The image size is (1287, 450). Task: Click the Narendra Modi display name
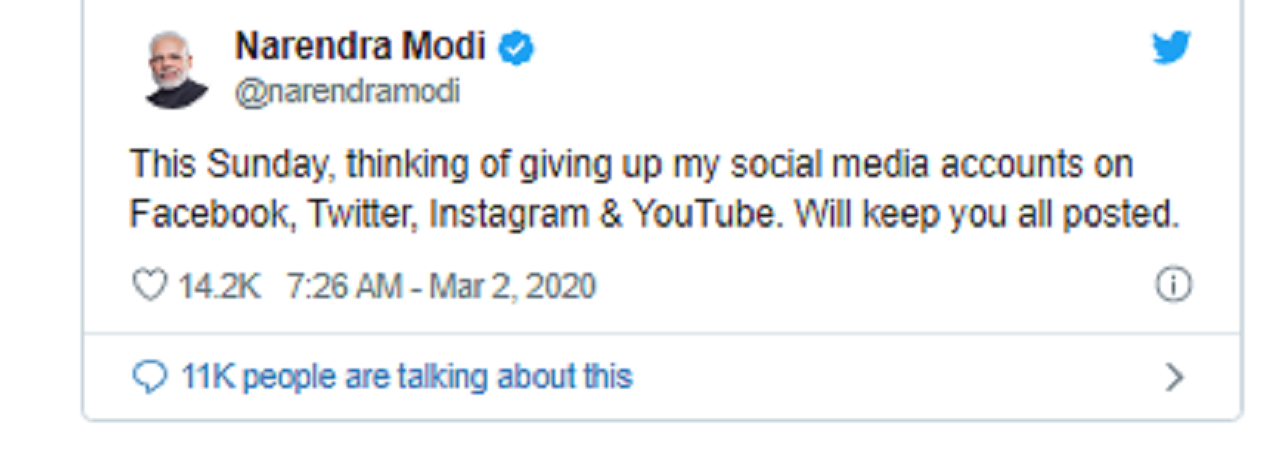360,46
